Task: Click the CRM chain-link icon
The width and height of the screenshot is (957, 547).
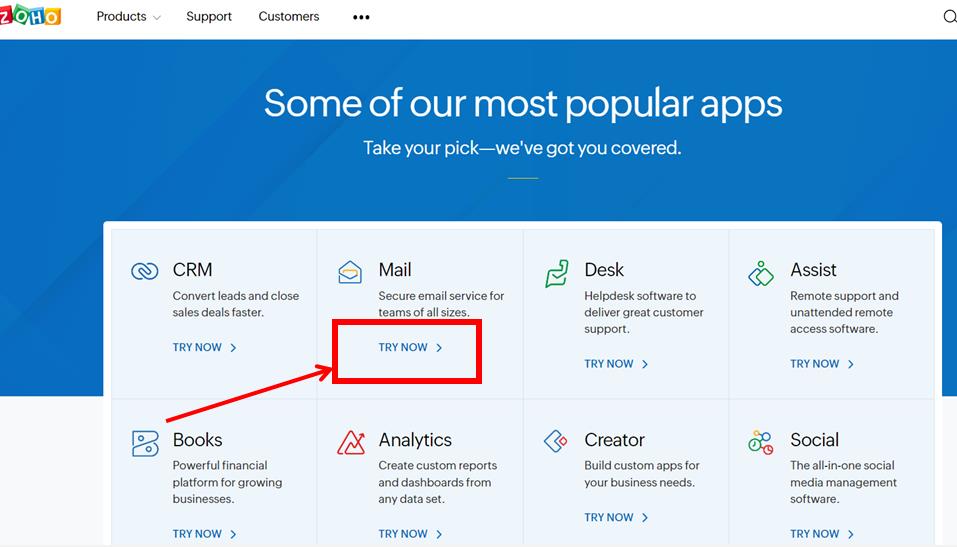Action: coord(145,271)
